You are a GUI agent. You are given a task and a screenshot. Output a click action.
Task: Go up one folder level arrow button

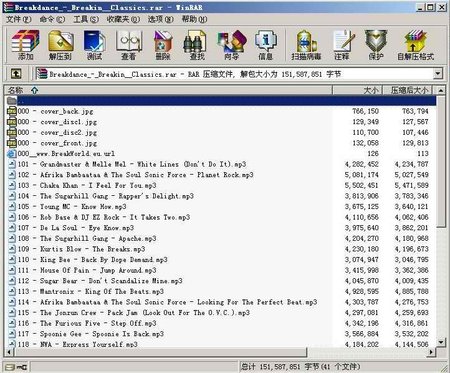pyautogui.click(x=16, y=74)
